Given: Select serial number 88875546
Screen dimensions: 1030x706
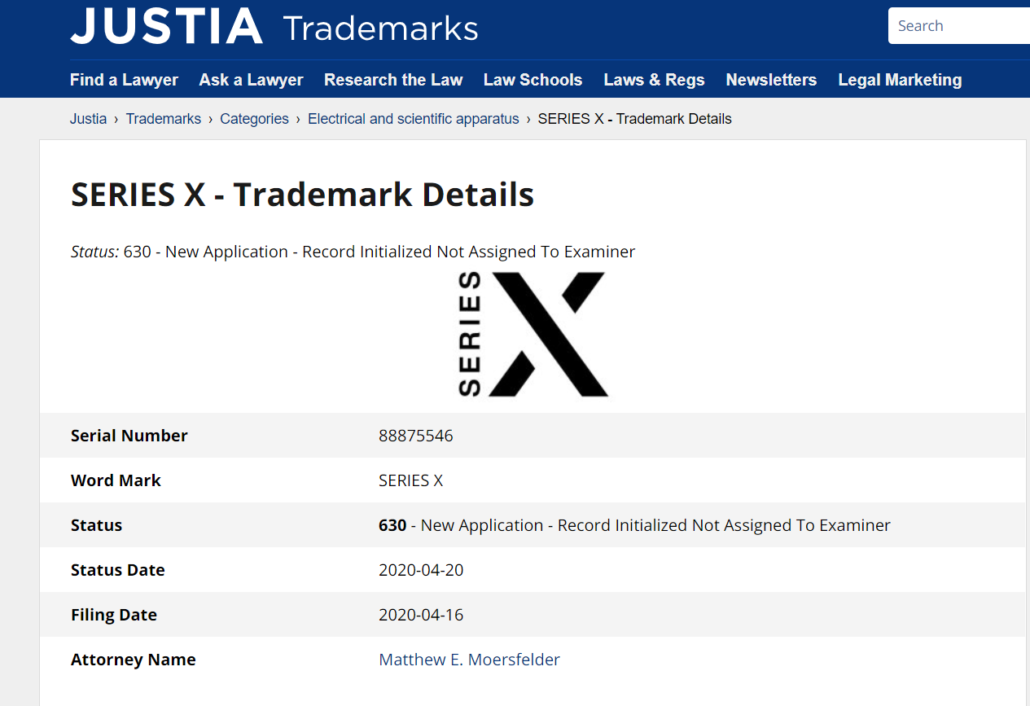Looking at the screenshot, I should click(x=416, y=436).
